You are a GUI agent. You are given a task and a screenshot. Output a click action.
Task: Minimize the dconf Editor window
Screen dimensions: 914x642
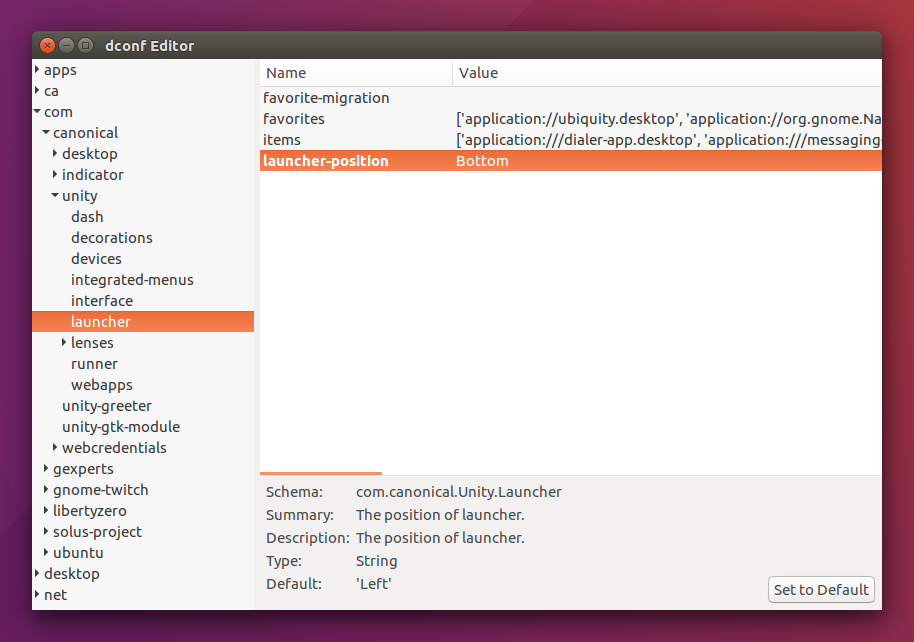(66, 45)
